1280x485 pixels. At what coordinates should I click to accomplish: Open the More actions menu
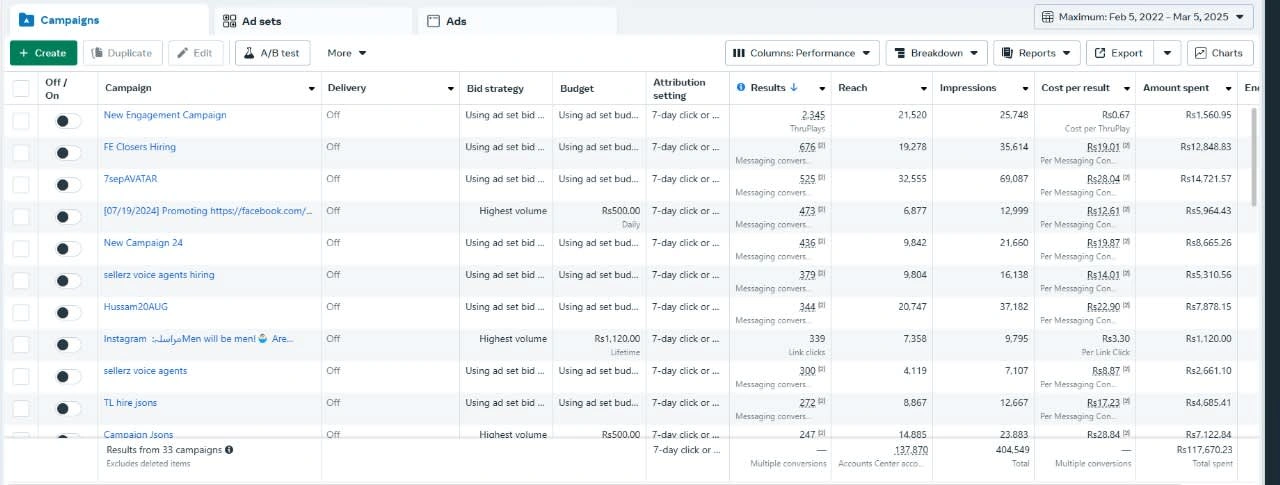coord(346,53)
